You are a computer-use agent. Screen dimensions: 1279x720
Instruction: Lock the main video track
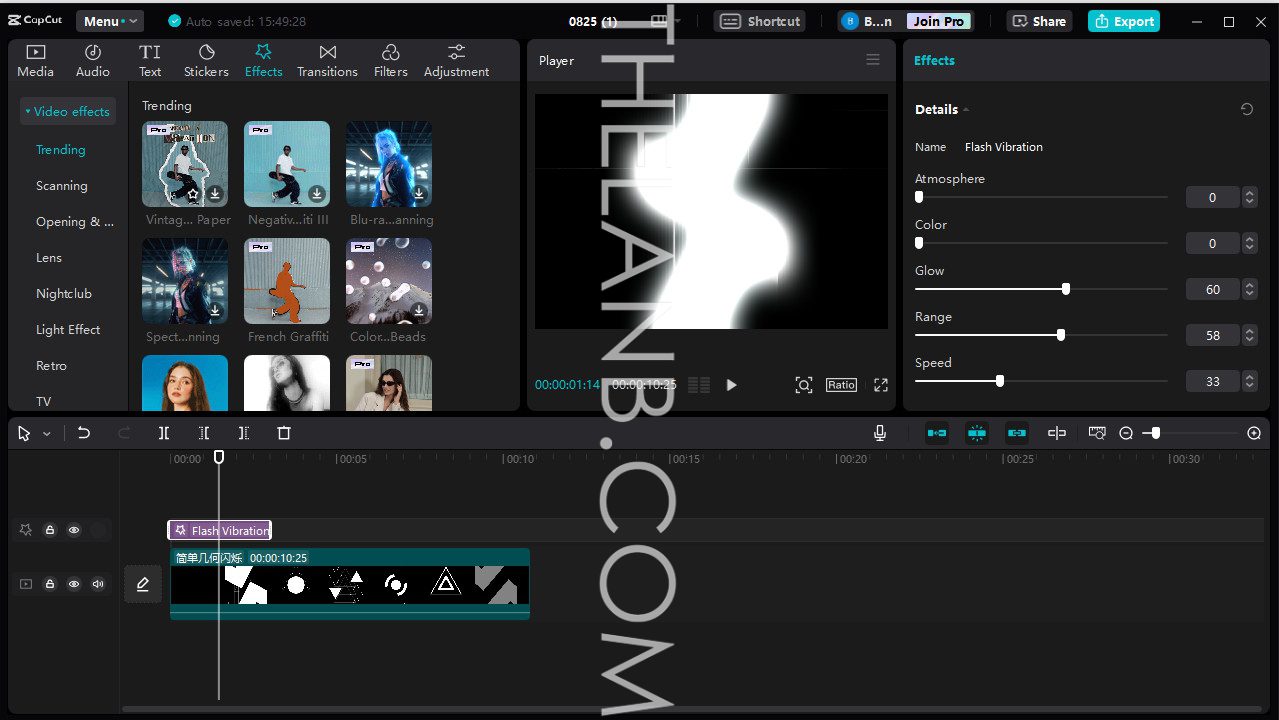50,584
